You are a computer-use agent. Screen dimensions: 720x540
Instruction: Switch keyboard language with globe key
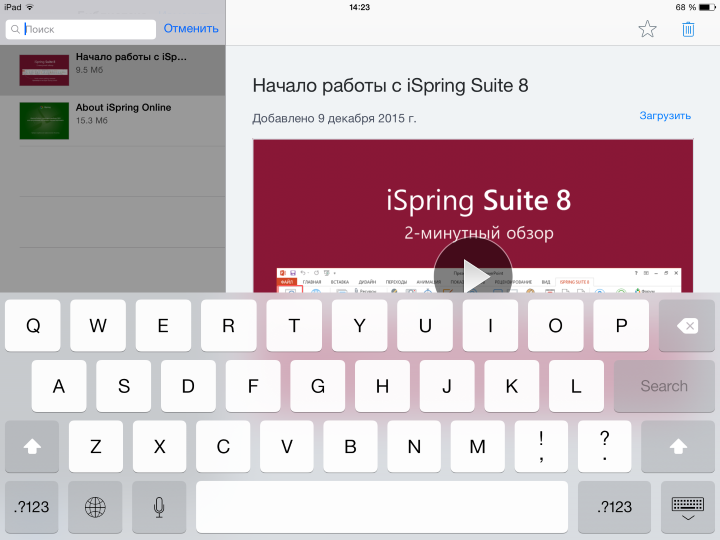95,507
